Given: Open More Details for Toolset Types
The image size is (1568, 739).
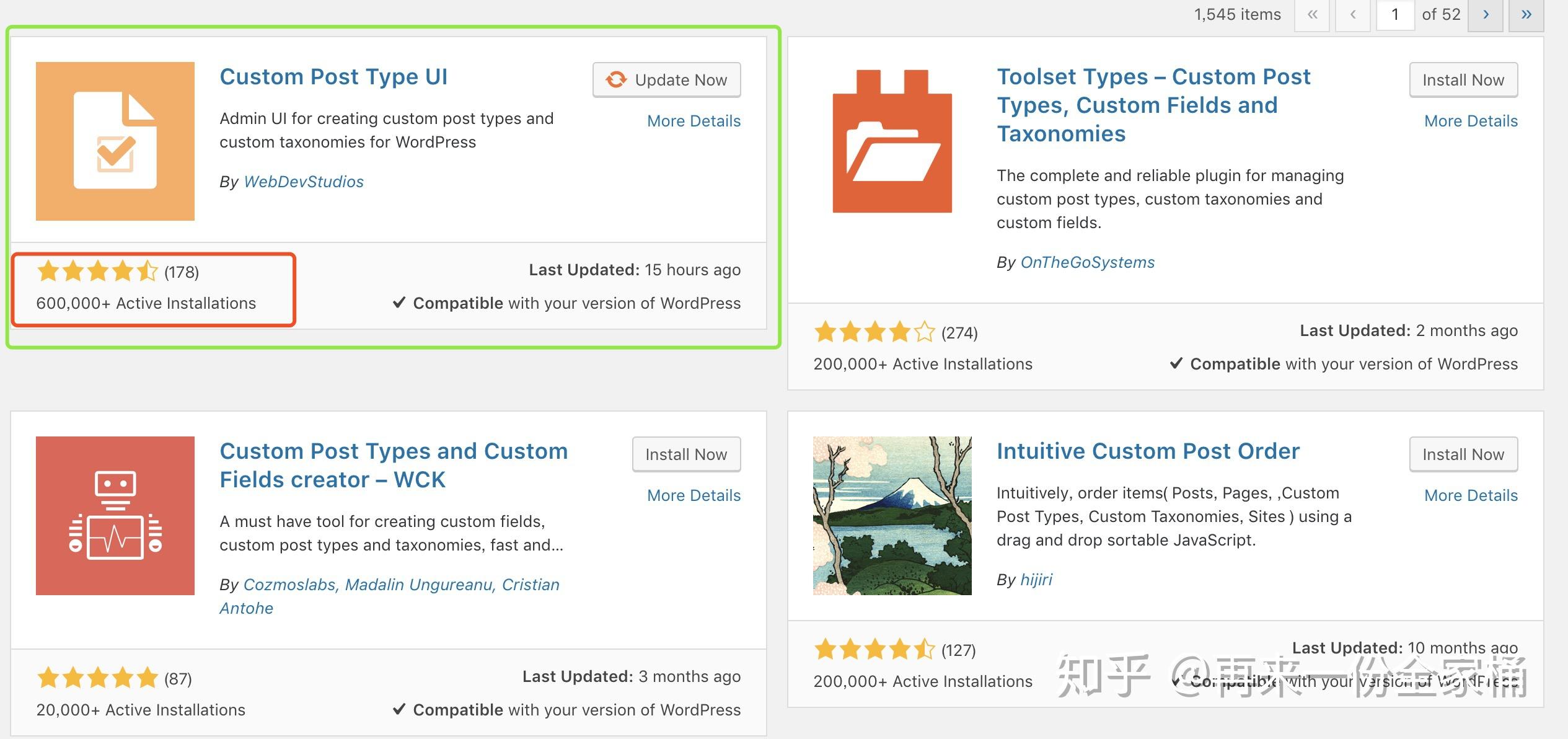Looking at the screenshot, I should [x=1471, y=121].
